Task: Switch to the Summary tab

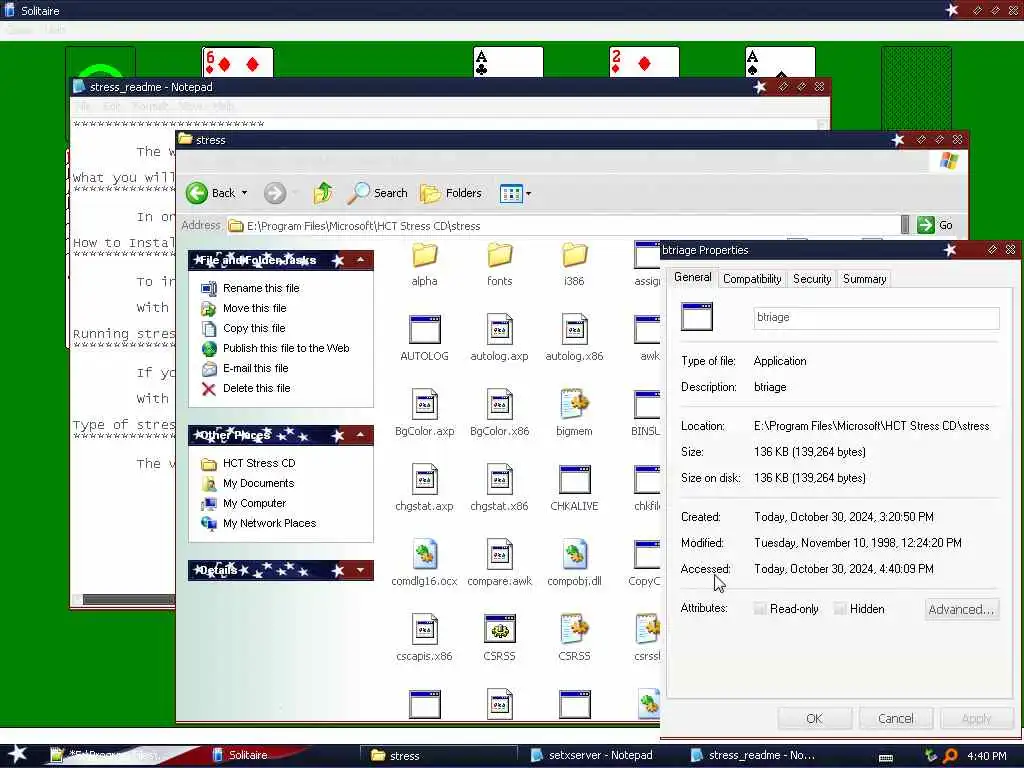Action: (x=864, y=279)
